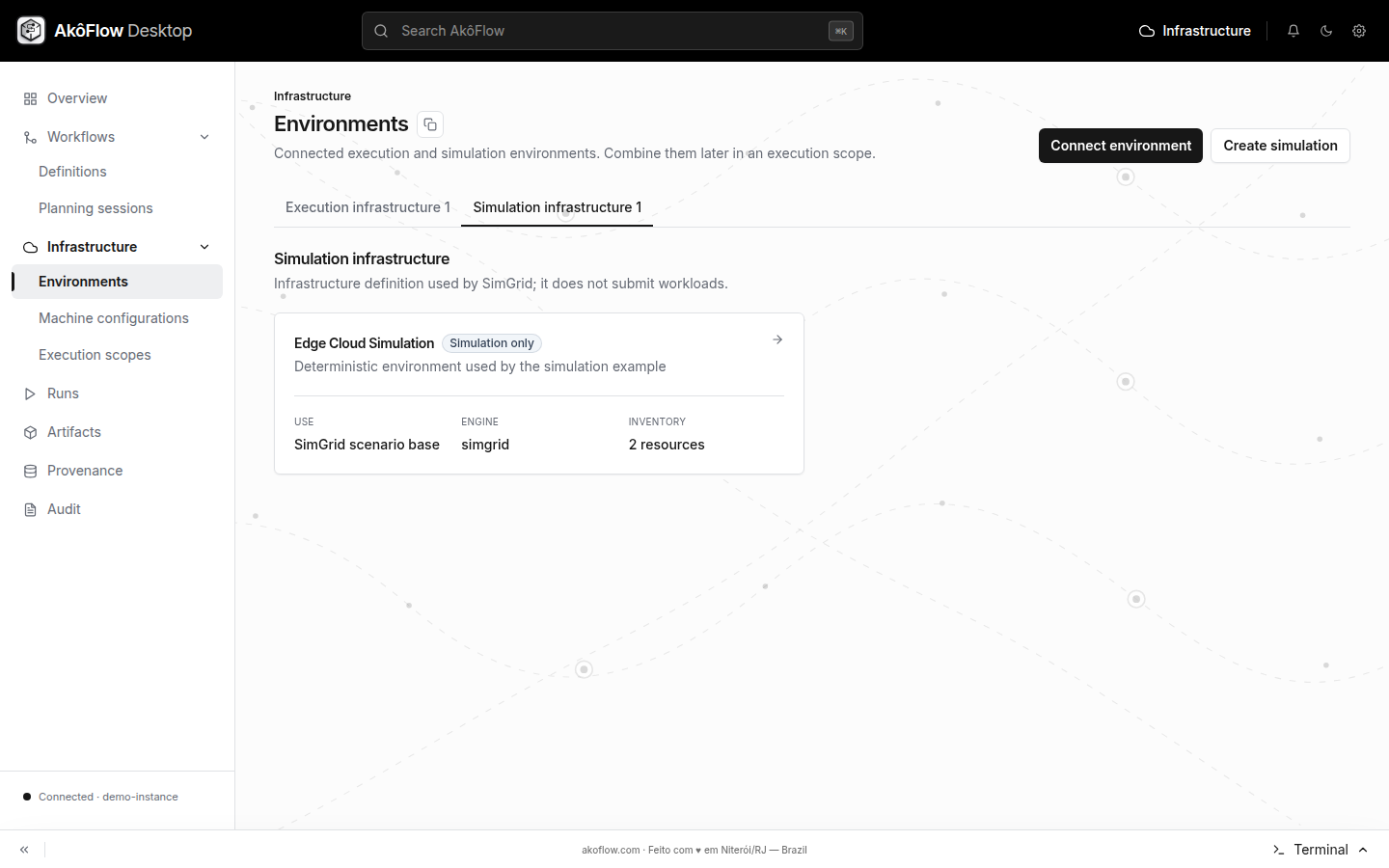Click the Provenance database icon
The image size is (1389, 868).
coord(30,471)
